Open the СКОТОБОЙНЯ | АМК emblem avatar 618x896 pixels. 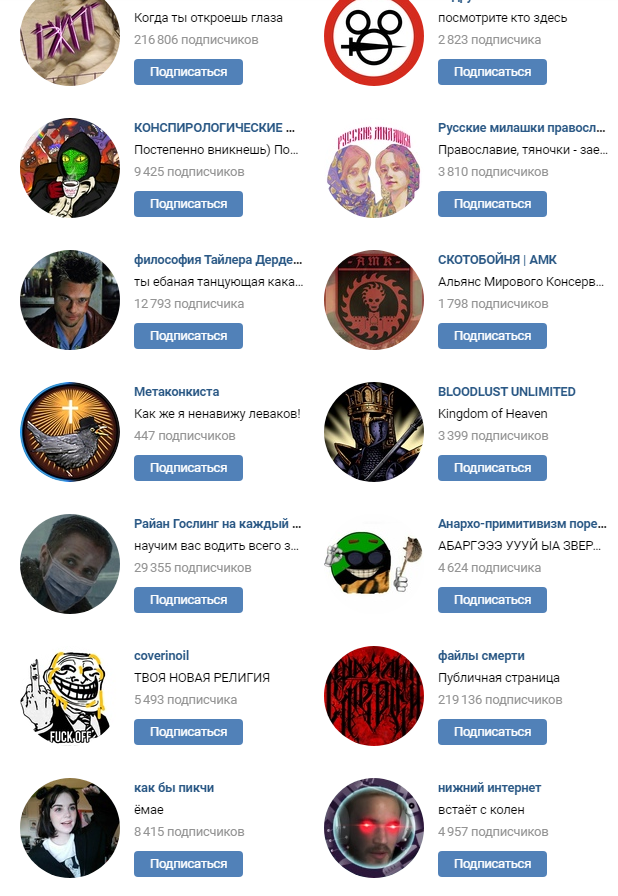[x=374, y=300]
